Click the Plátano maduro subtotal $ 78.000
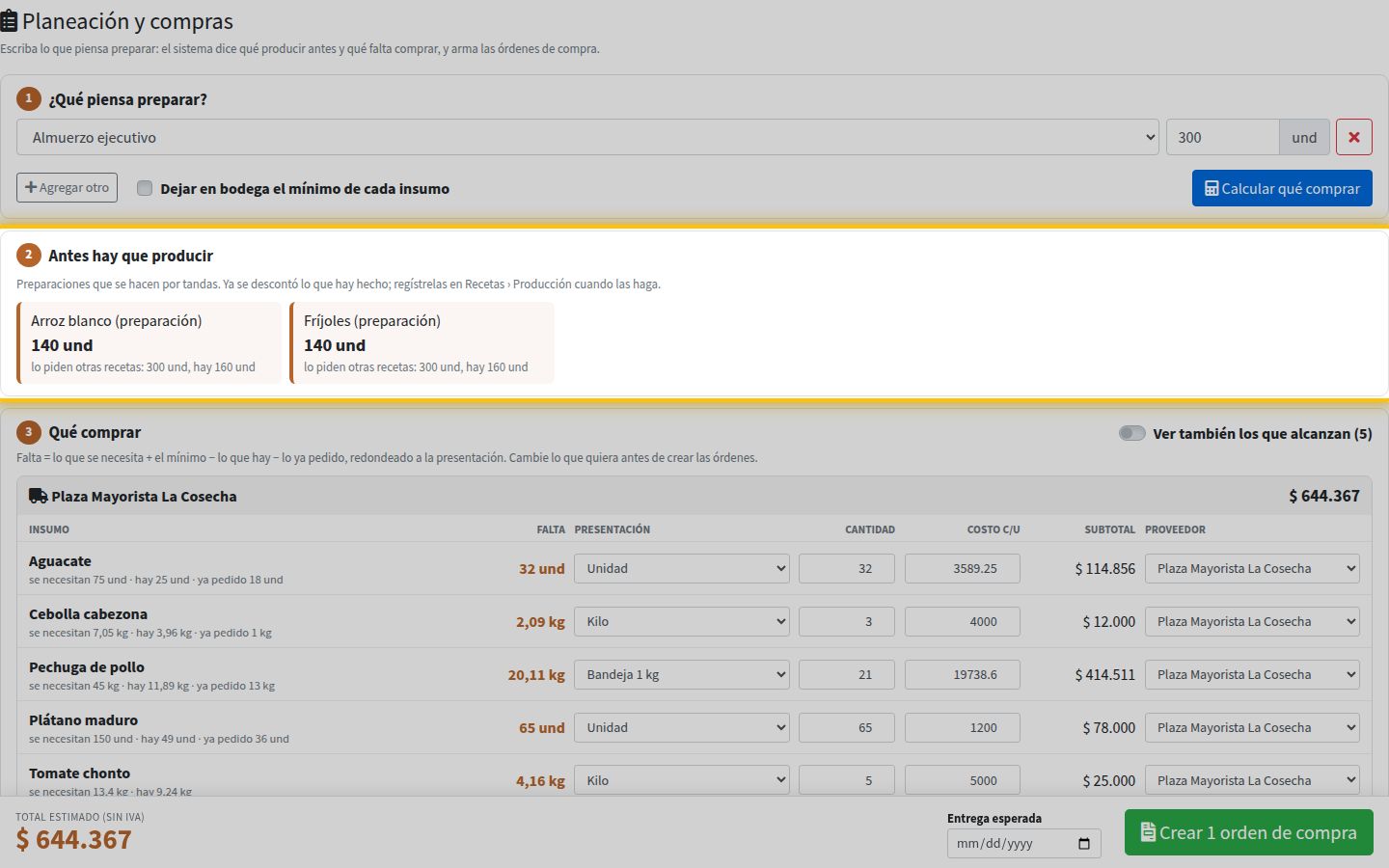The height and width of the screenshot is (868, 1389). (x=1108, y=728)
